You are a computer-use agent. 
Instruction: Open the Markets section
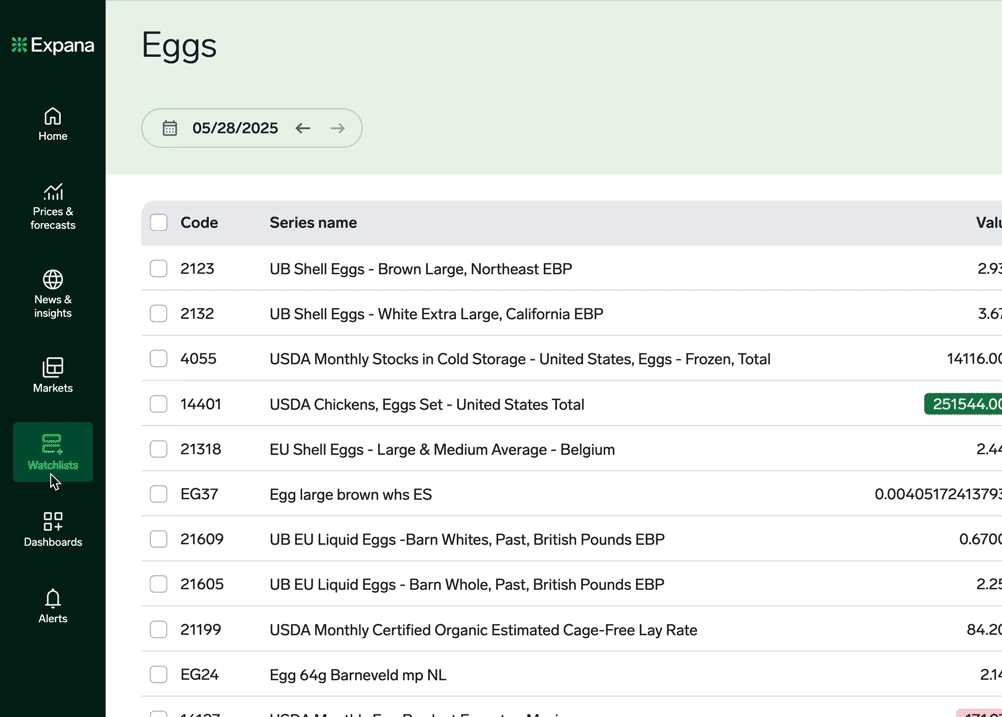[52, 375]
